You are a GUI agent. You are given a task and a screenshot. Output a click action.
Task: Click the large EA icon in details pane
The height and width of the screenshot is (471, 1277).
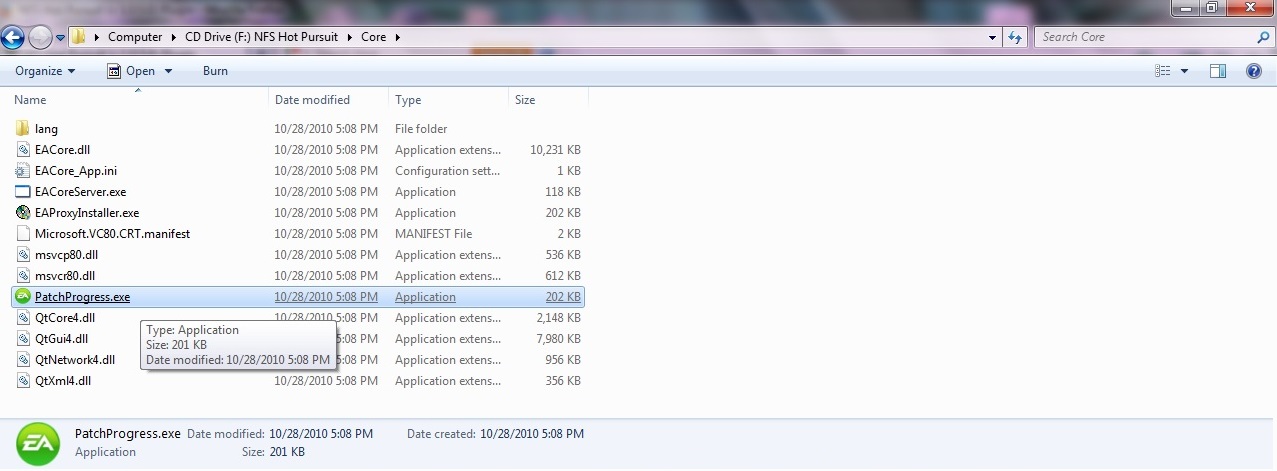pyautogui.click(x=38, y=443)
